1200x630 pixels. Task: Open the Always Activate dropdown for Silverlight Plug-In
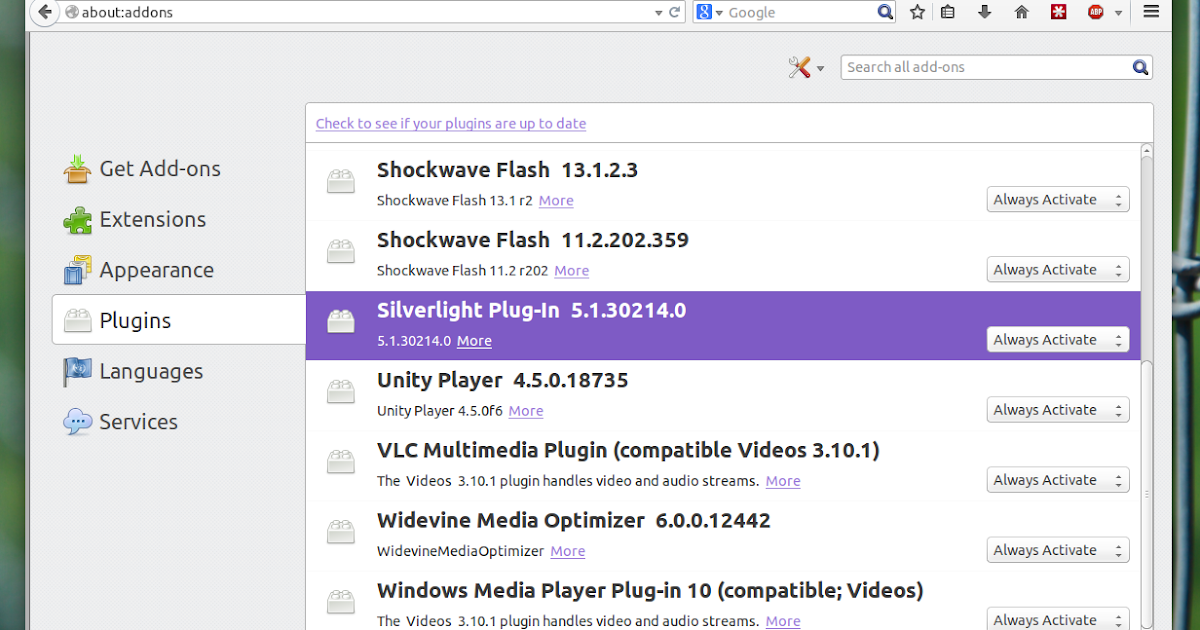click(x=1057, y=339)
